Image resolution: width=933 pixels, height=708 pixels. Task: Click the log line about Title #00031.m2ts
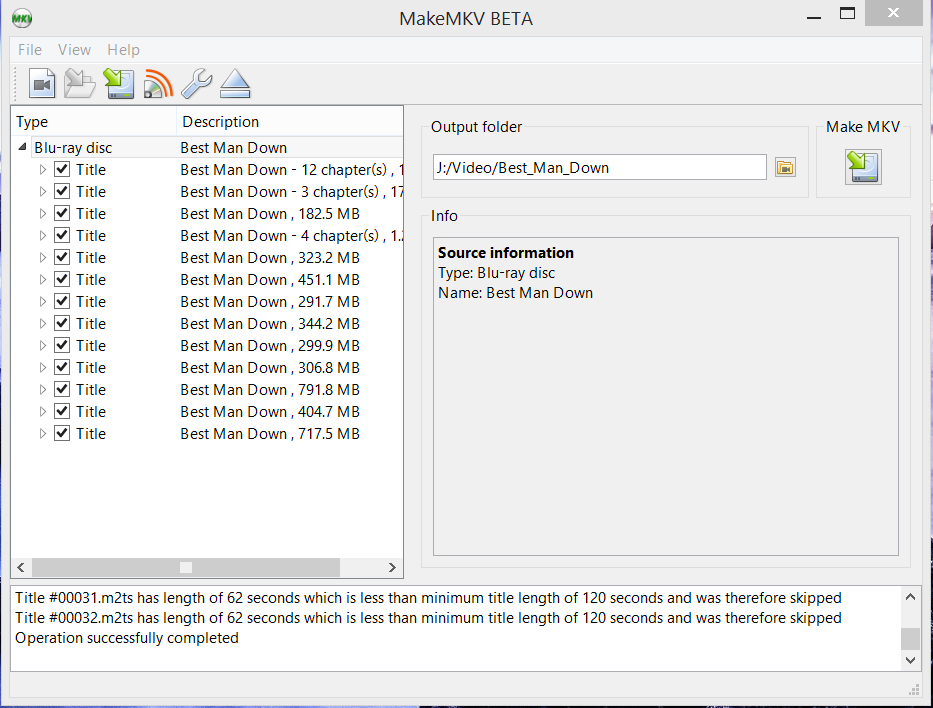click(428, 598)
